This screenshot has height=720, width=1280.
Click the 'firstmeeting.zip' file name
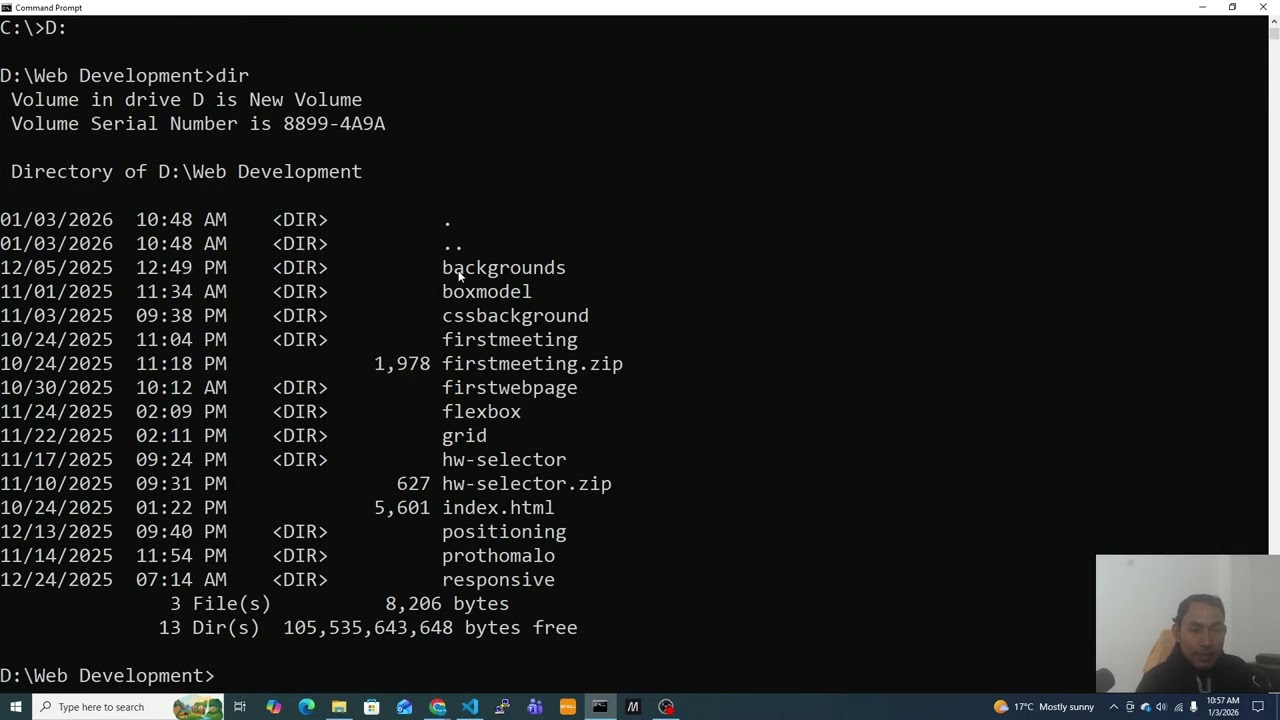[532, 364]
